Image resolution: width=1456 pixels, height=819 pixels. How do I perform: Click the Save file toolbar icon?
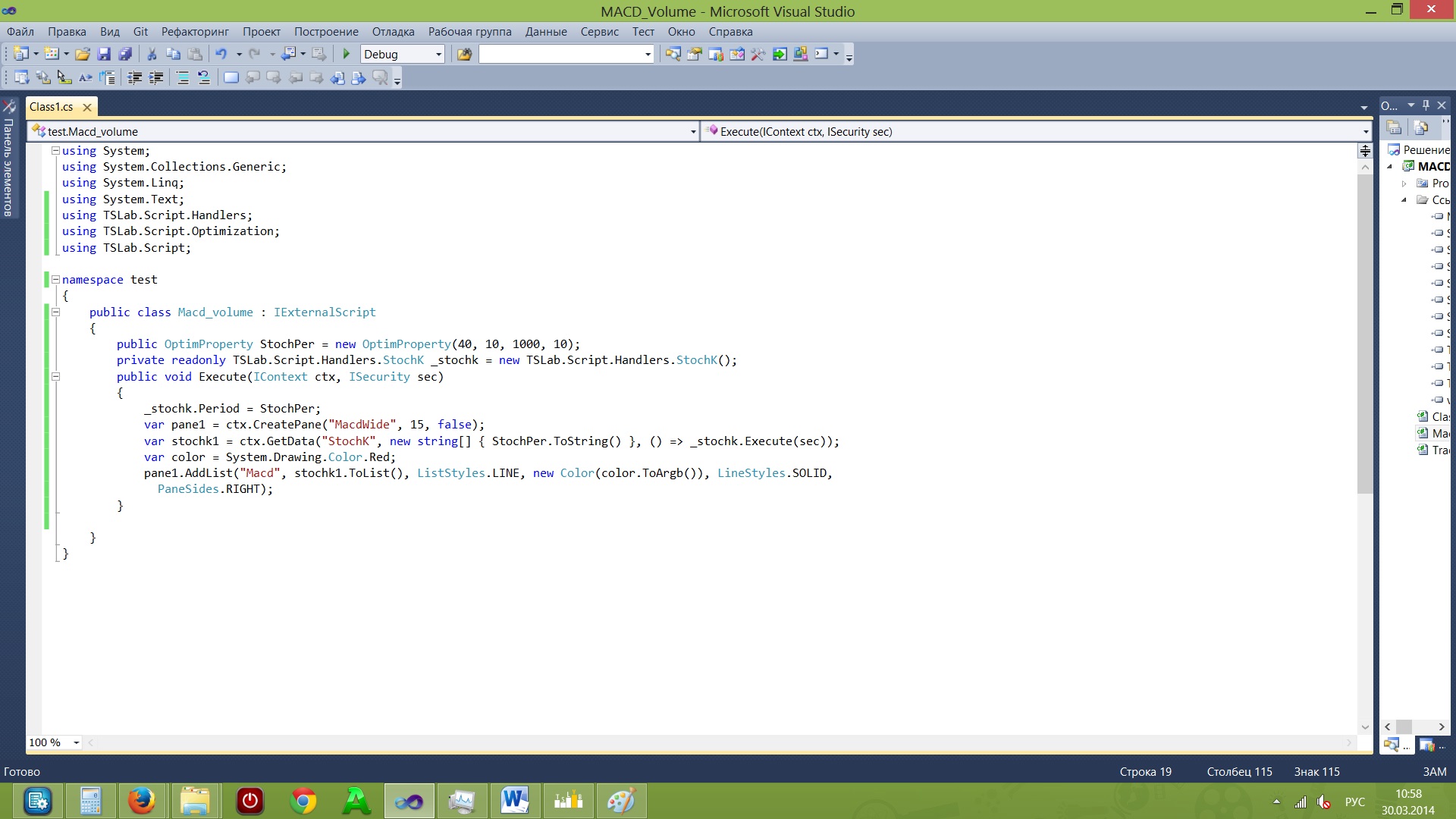[x=105, y=54]
